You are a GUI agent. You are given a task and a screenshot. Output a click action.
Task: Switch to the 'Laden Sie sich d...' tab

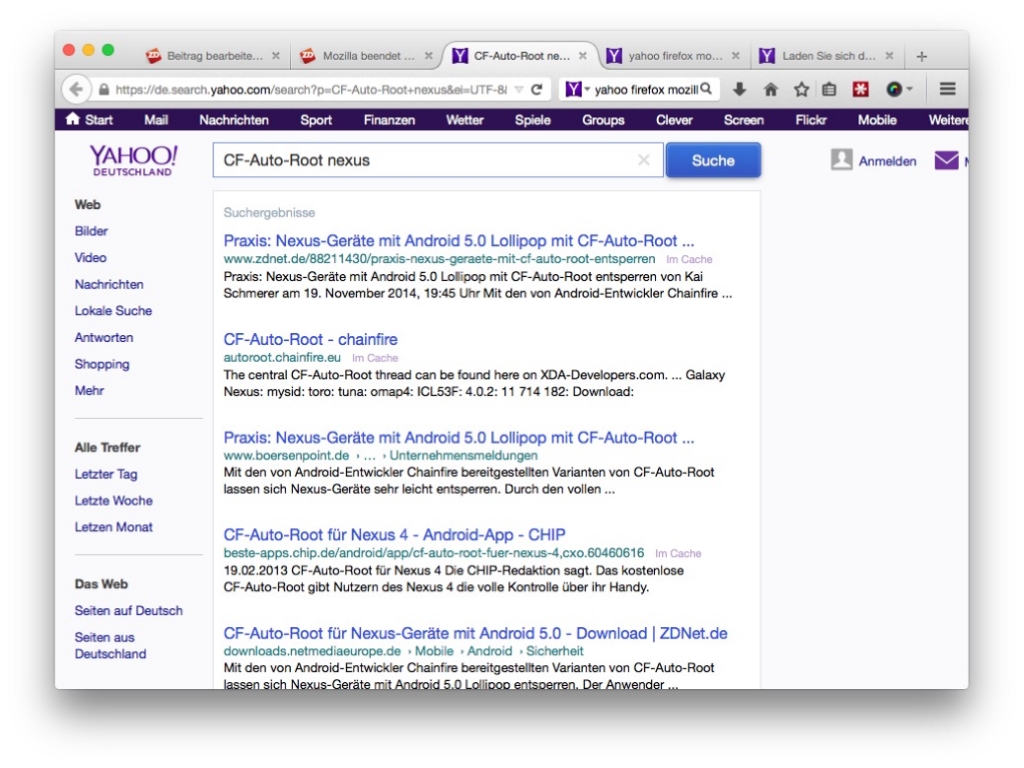click(827, 56)
